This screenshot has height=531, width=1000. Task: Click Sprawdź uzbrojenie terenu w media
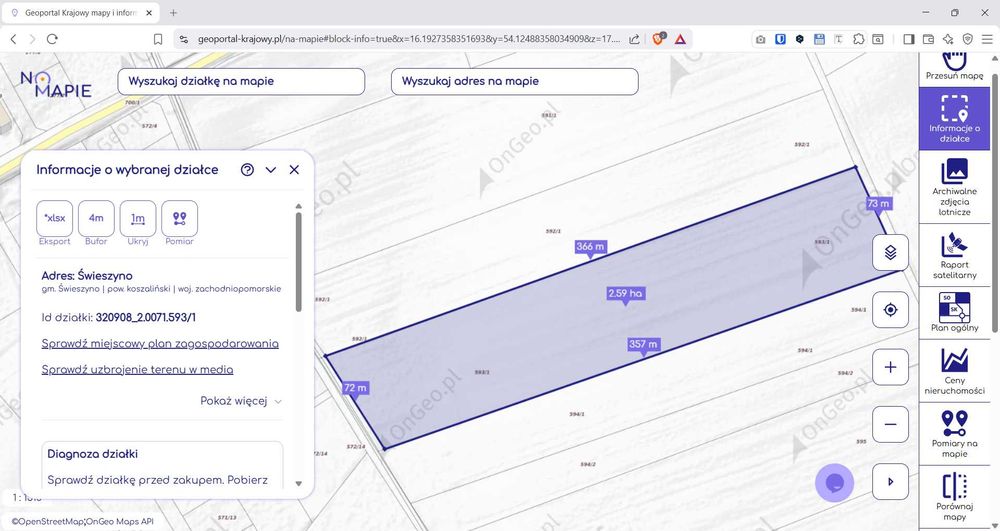(137, 370)
